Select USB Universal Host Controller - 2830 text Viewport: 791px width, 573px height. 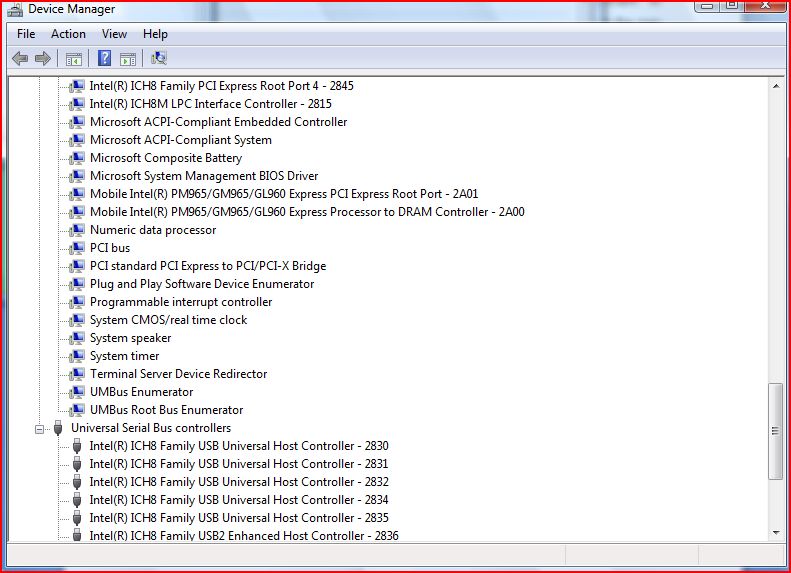coord(239,446)
